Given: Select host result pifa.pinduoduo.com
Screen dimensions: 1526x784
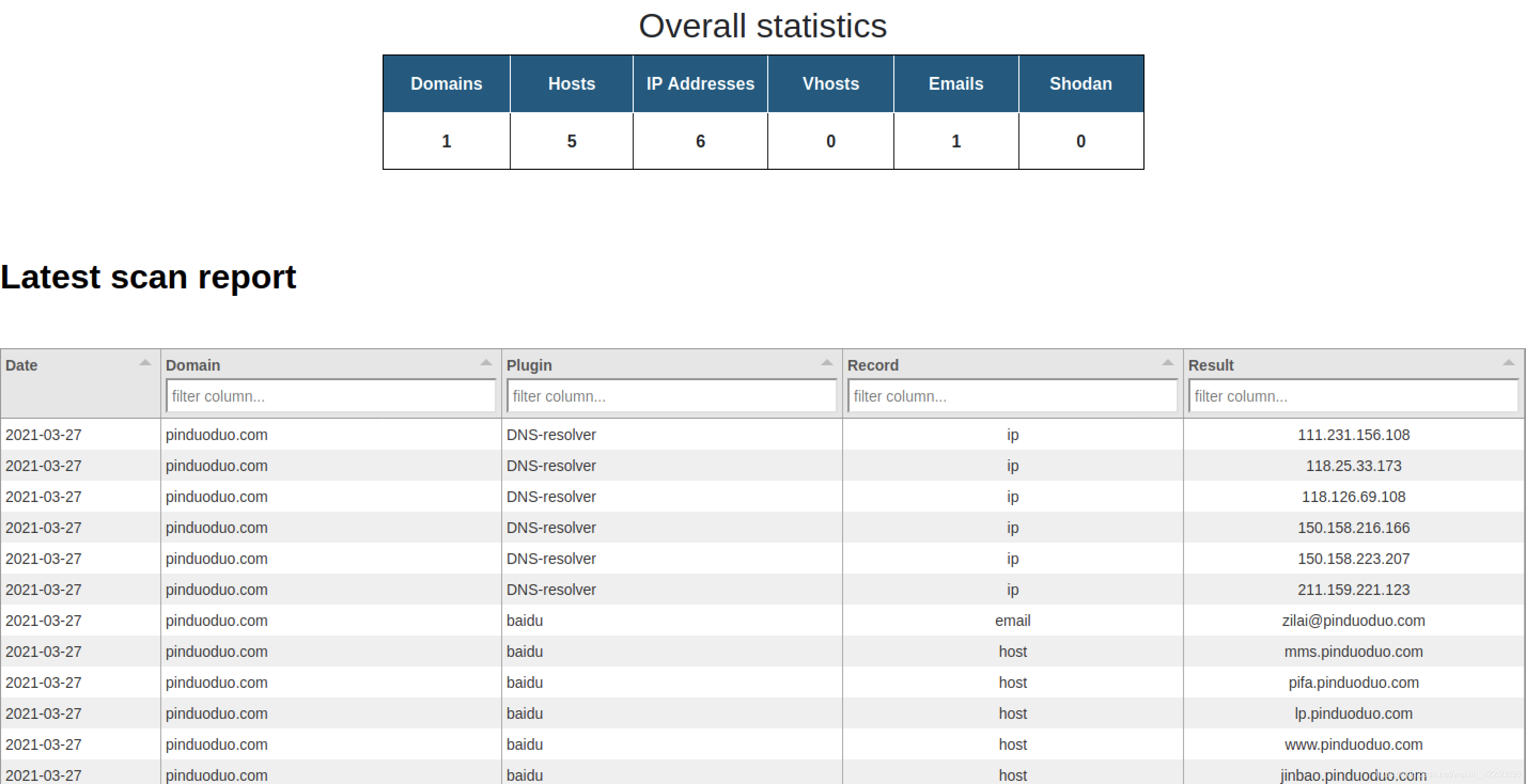Looking at the screenshot, I should coord(1353,682).
